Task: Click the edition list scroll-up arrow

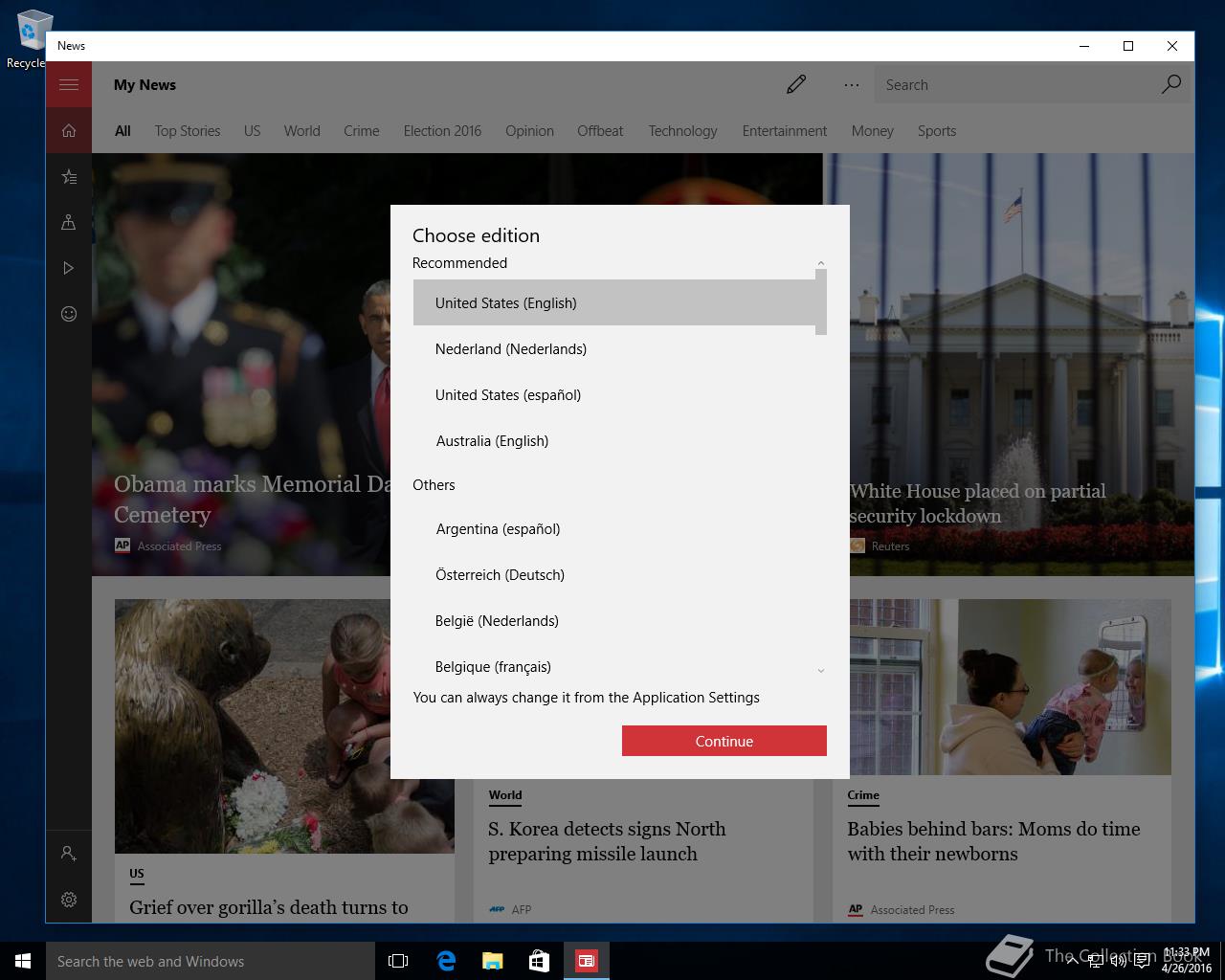Action: (x=821, y=263)
